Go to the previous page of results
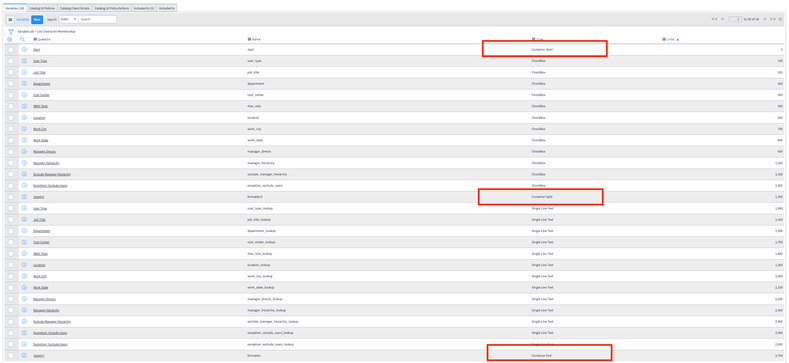Image resolution: width=789 pixels, height=363 pixels. [722, 19]
